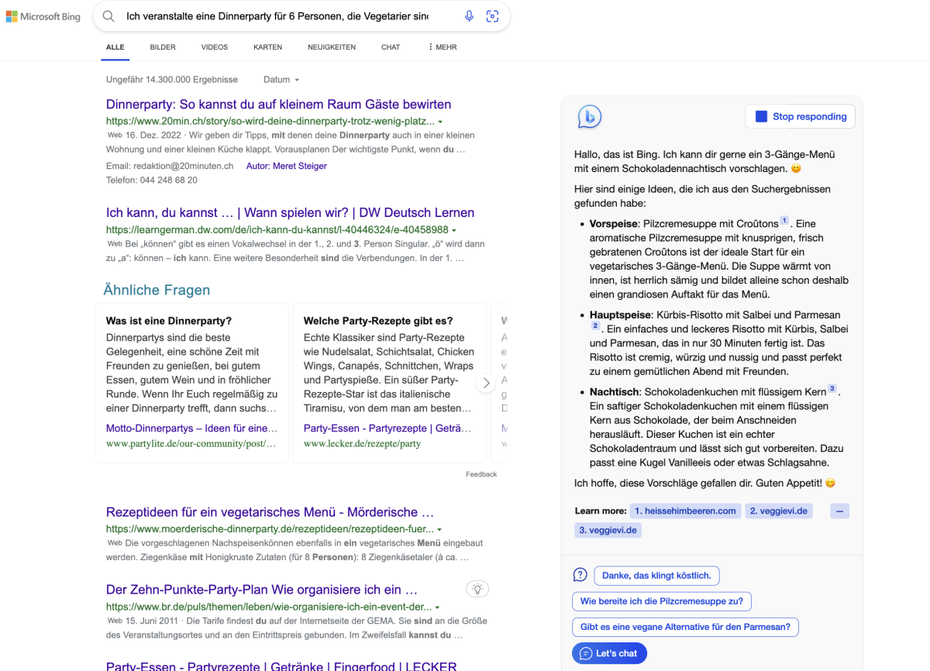Screen dimensions: 930x671
Task: Expand the moerderische-dinnerparty.de URL dropdown arrow
Action: [x=439, y=529]
